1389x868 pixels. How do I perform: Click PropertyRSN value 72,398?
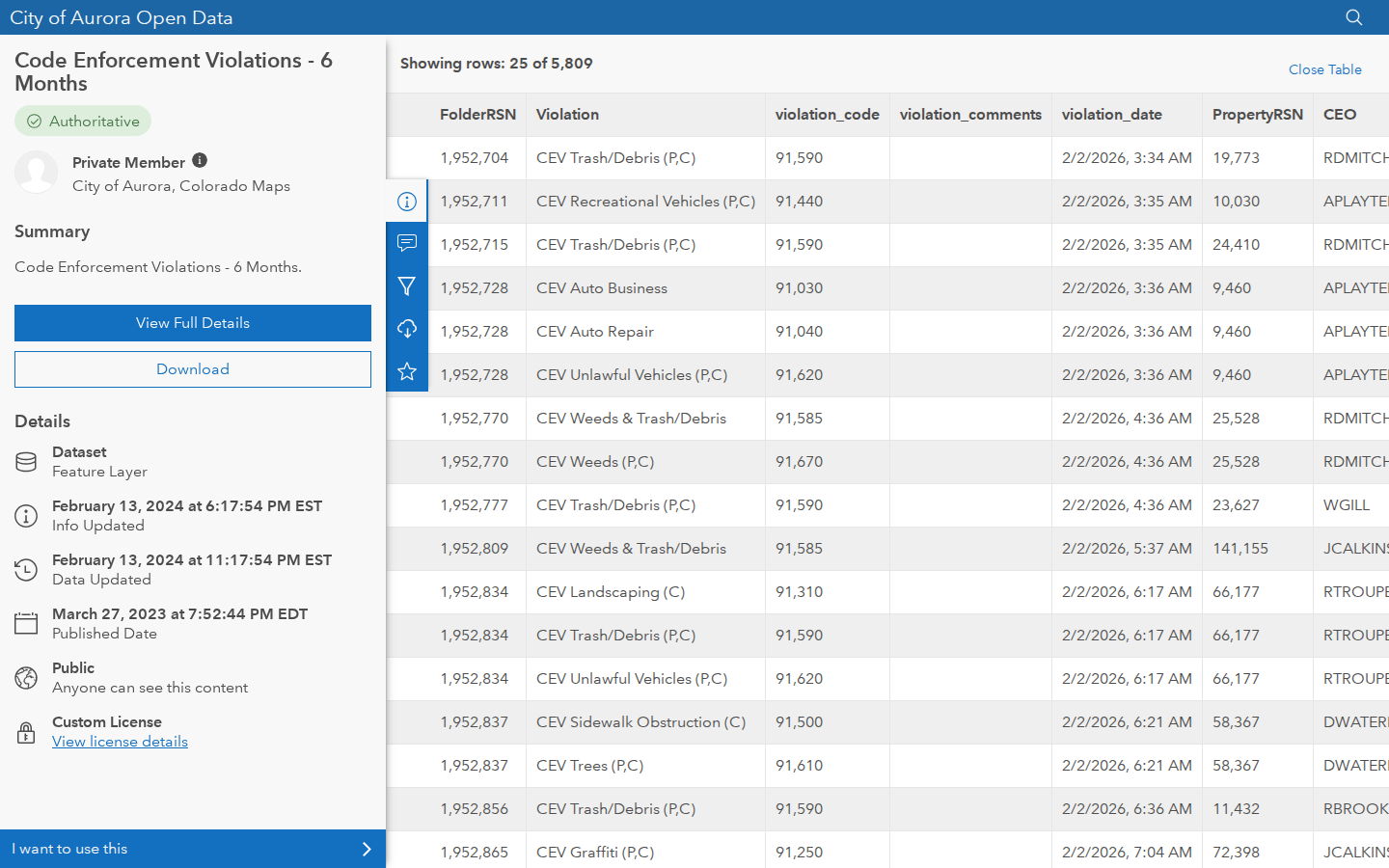(x=1236, y=853)
